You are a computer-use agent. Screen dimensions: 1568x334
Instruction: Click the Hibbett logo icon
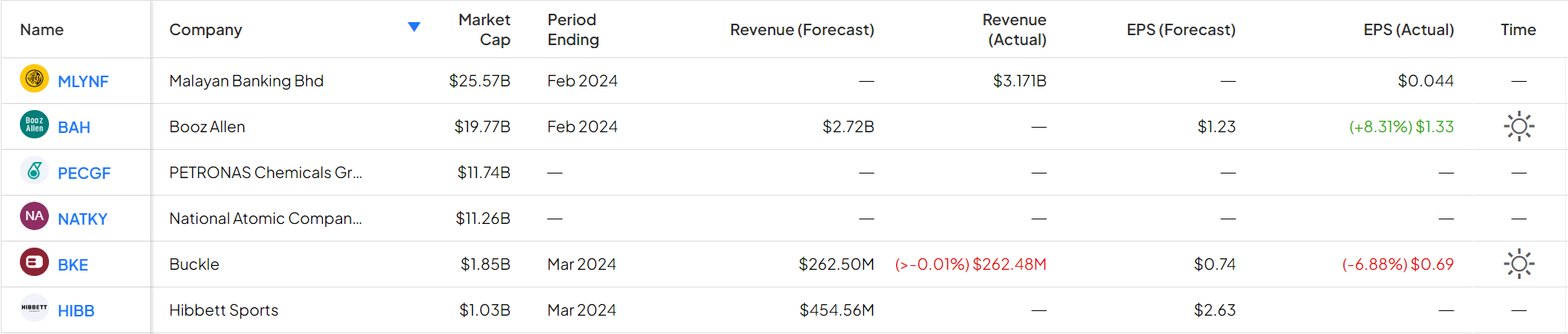point(34,308)
